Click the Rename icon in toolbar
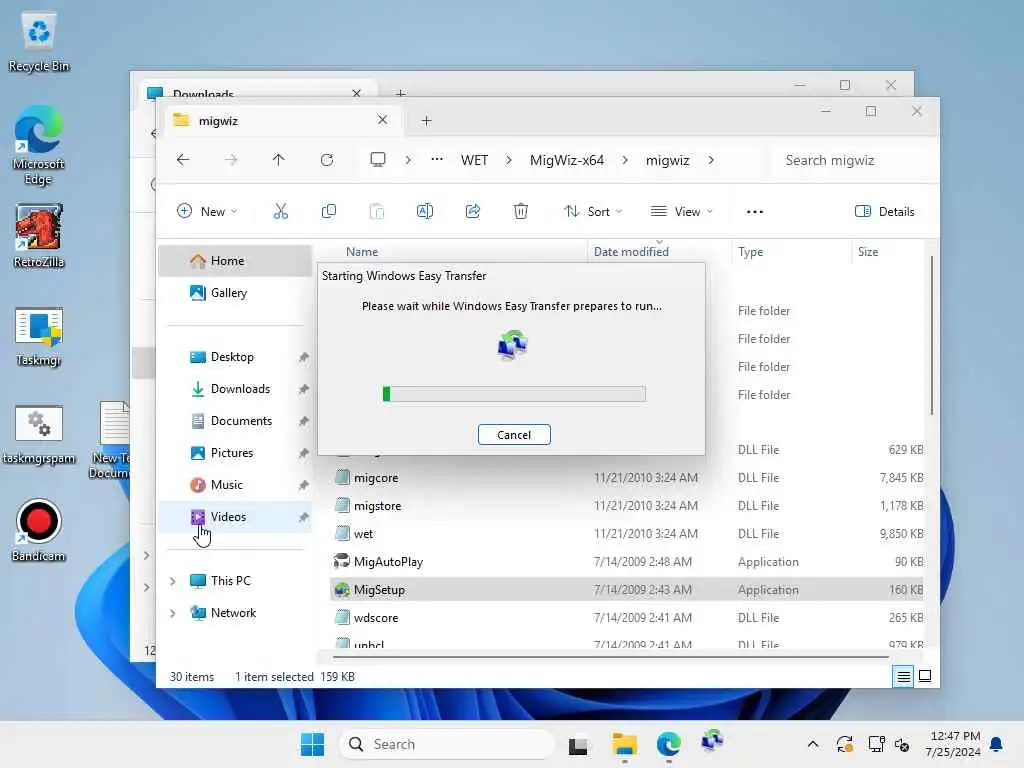Image resolution: width=1024 pixels, height=768 pixels. pos(424,211)
